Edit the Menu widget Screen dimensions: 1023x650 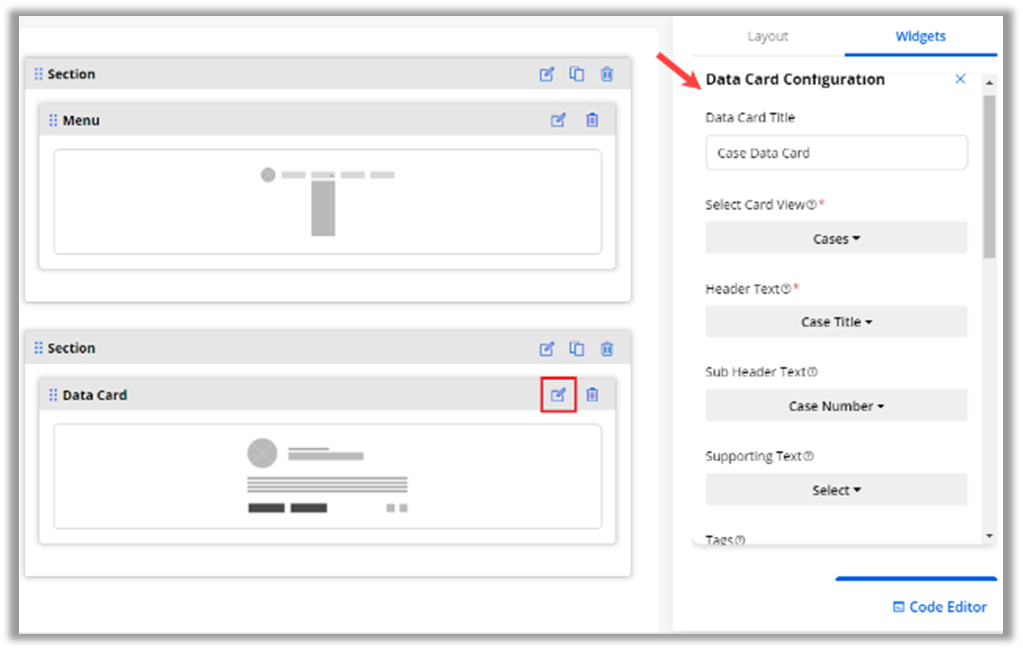click(x=558, y=120)
